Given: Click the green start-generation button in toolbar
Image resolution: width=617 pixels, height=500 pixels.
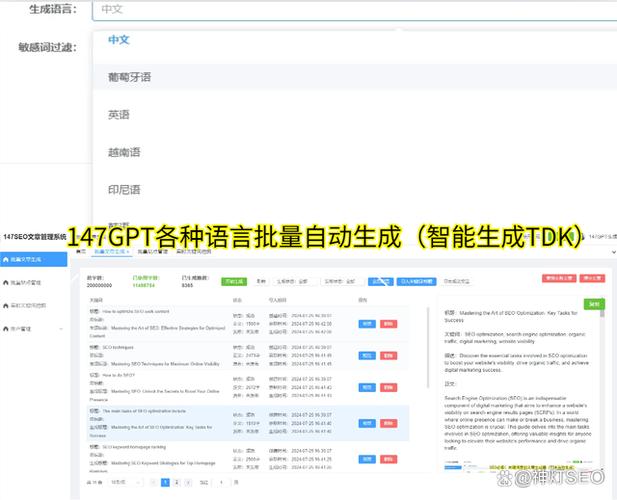Looking at the screenshot, I should [234, 282].
